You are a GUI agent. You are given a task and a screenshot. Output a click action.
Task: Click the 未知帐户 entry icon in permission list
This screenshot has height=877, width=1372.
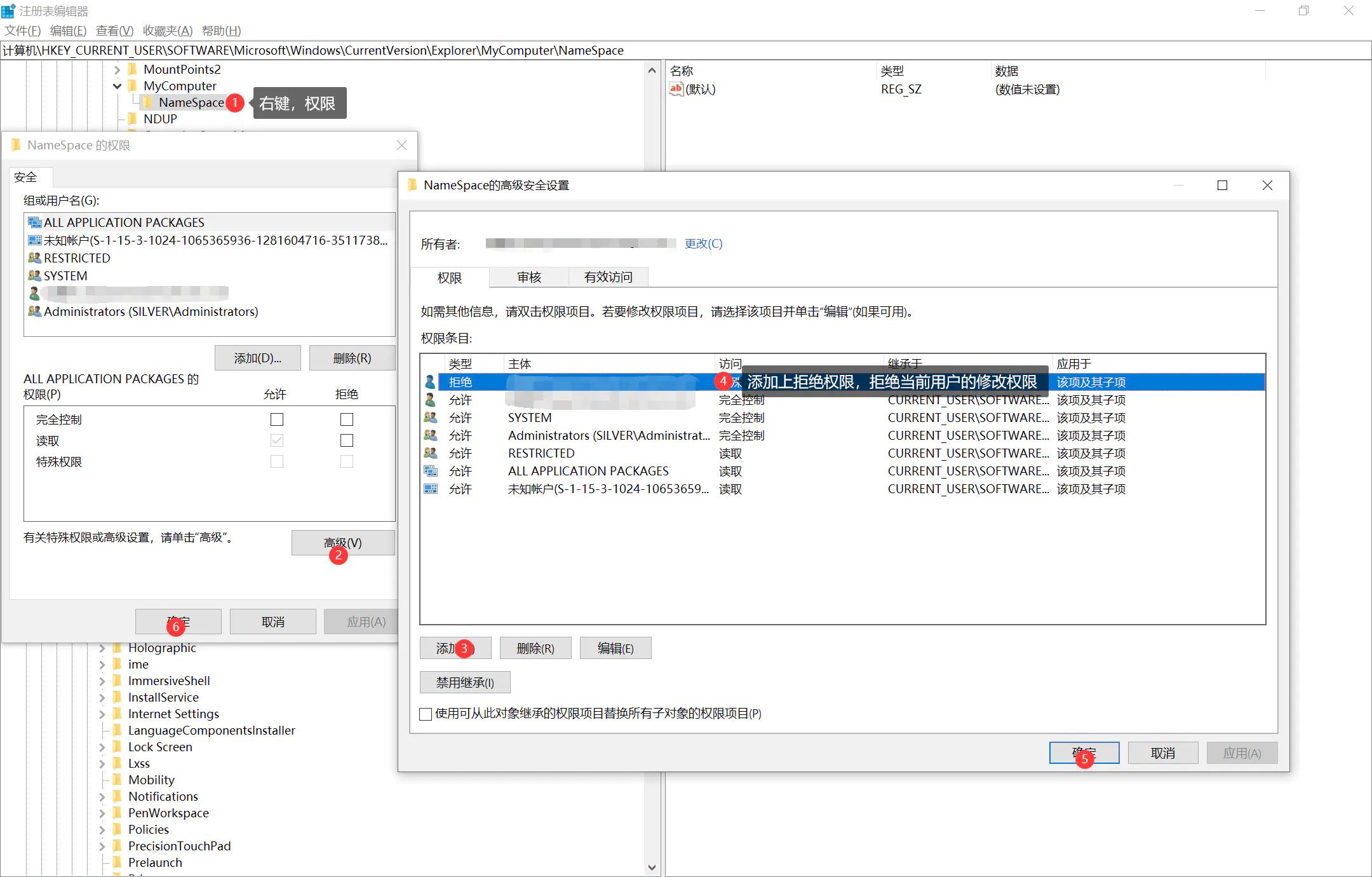click(x=430, y=489)
